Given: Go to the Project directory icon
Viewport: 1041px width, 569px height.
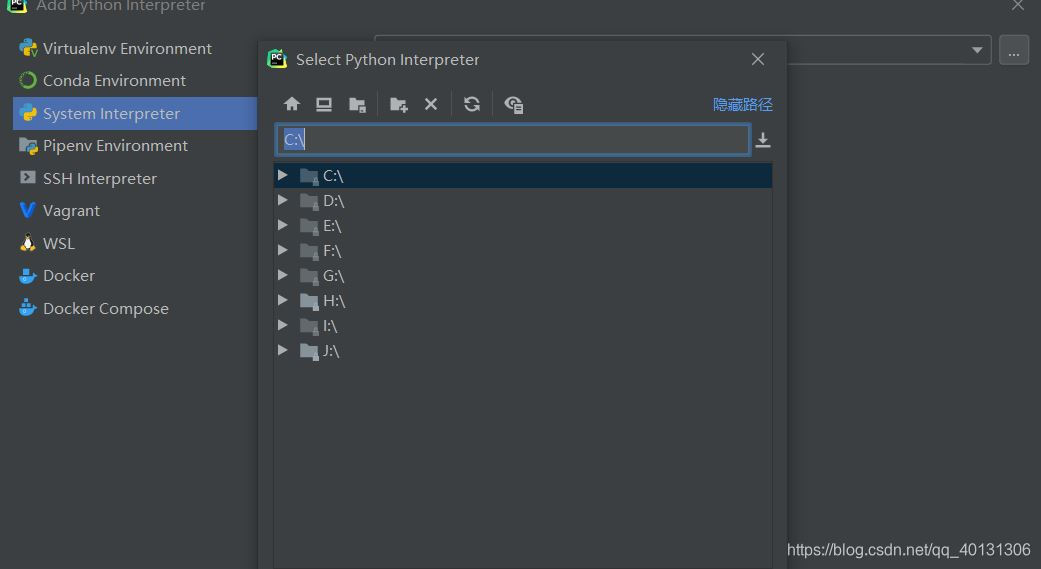Looking at the screenshot, I should tap(357, 105).
